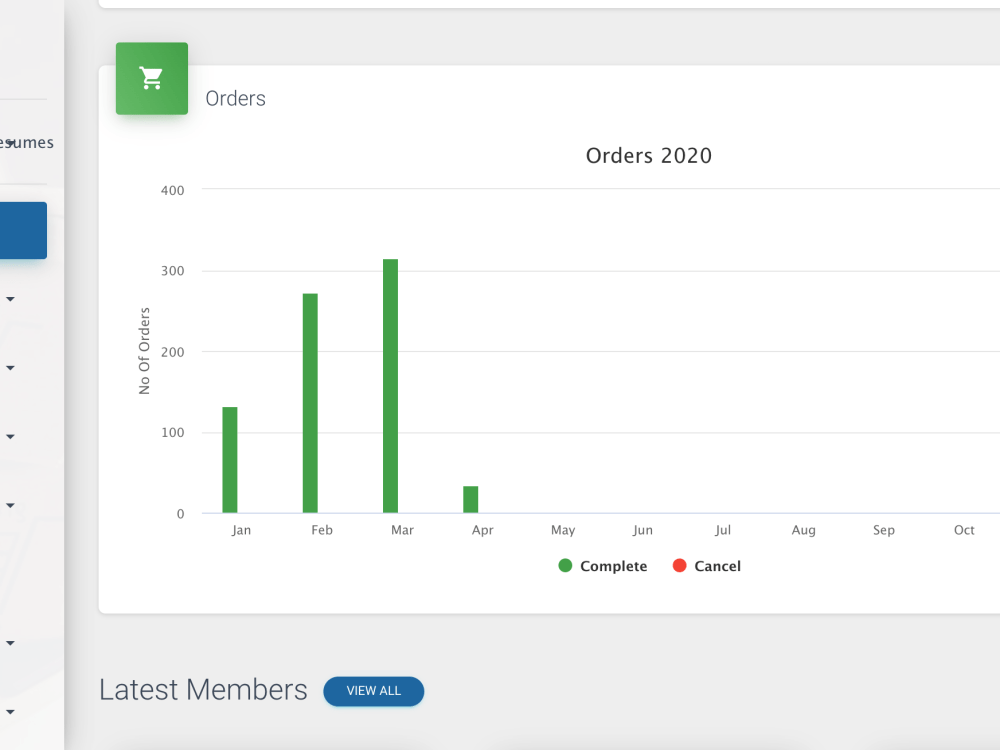The height and width of the screenshot is (750, 1000).
Task: Click the Latest Members heading
Action: (x=203, y=690)
